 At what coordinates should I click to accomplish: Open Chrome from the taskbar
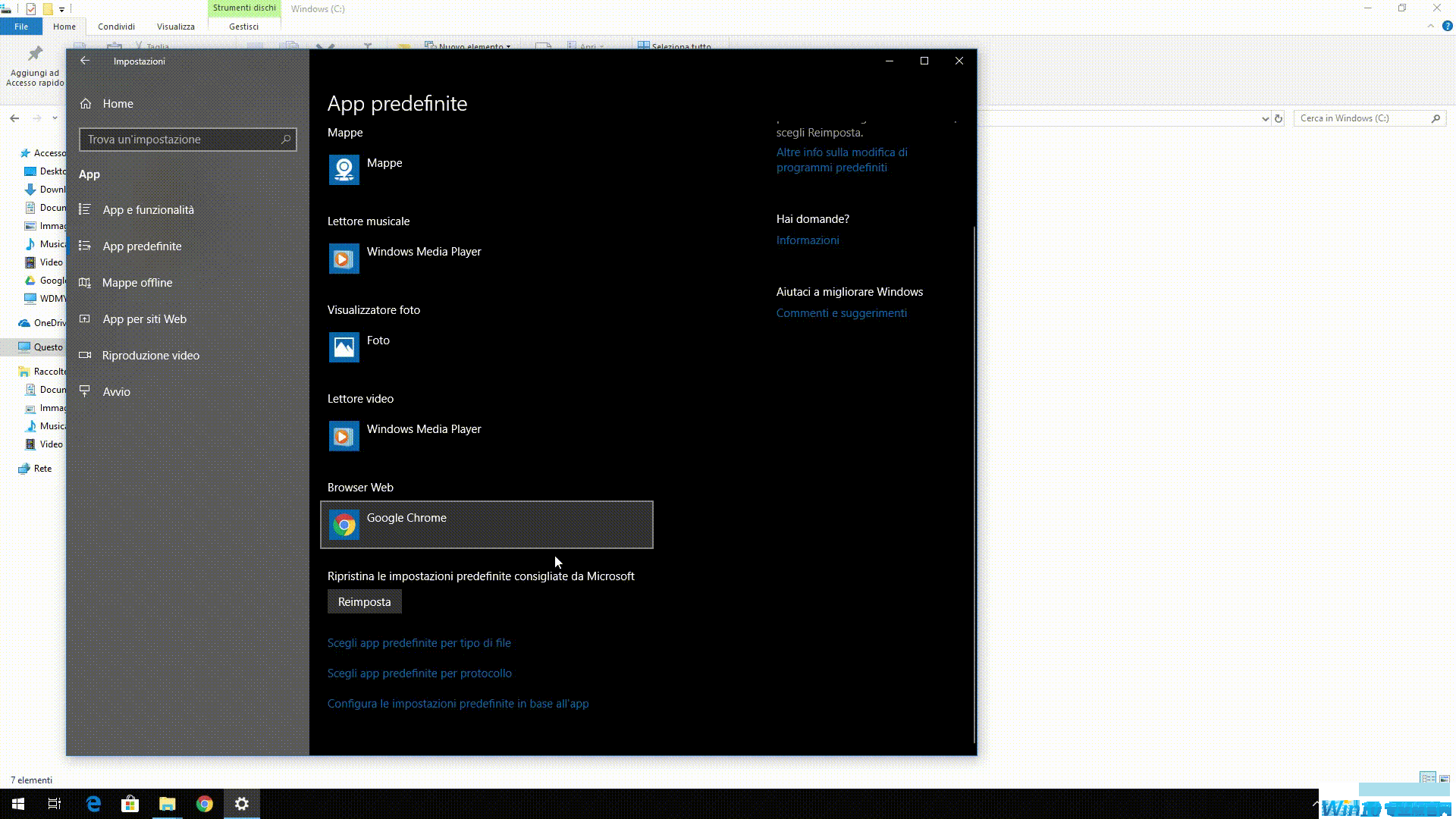pos(205,803)
